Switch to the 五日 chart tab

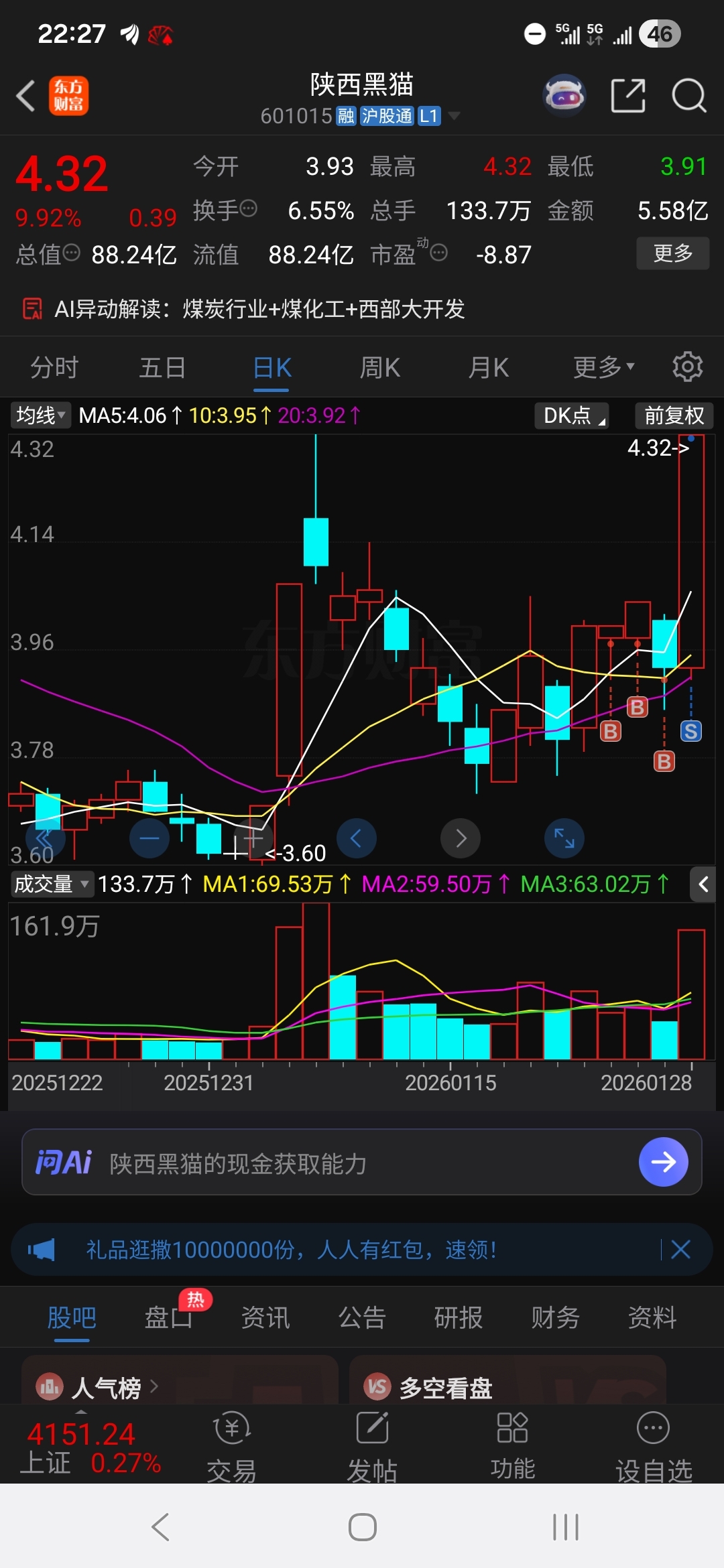pos(162,367)
